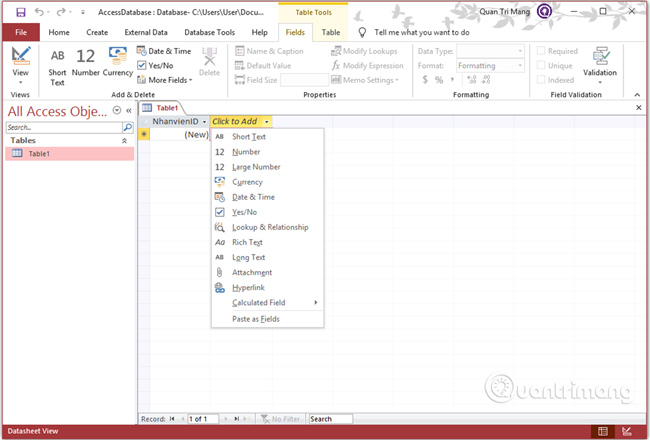
Task: Decrease decimal places
Action: click(486, 80)
